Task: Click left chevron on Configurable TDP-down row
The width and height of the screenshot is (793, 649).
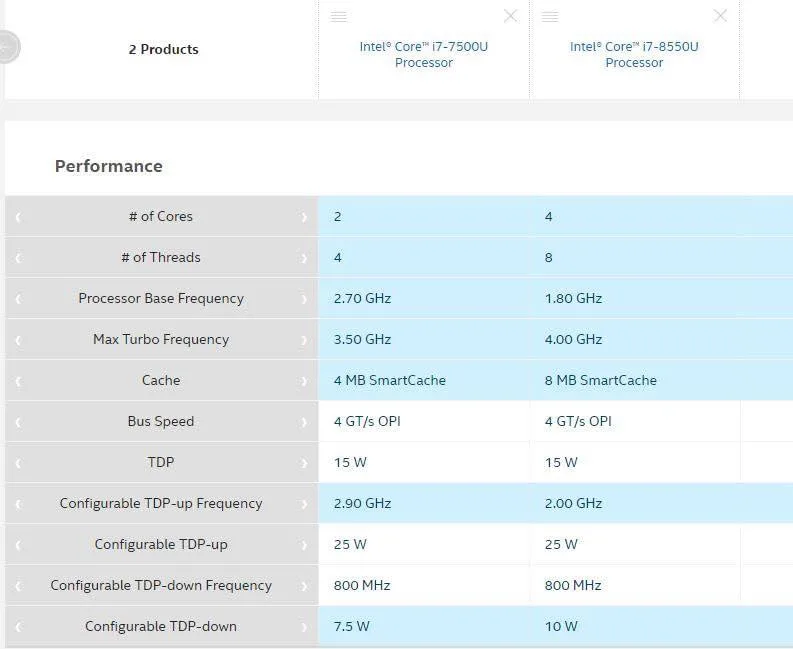Action: click(18, 627)
